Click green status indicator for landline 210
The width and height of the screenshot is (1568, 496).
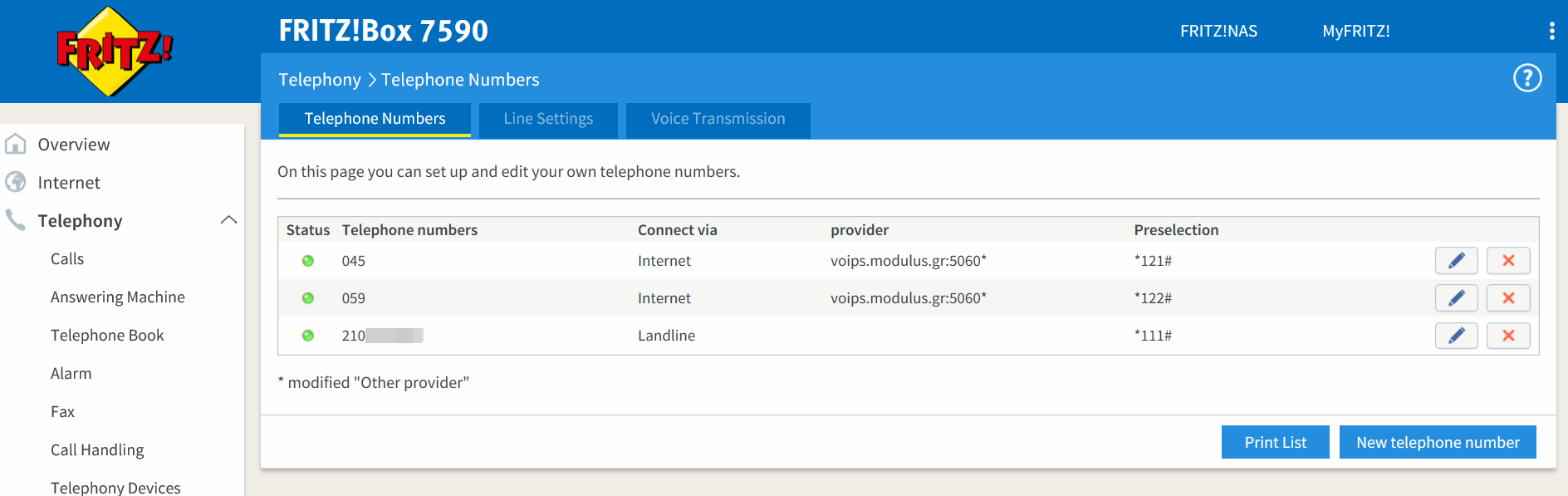click(308, 336)
